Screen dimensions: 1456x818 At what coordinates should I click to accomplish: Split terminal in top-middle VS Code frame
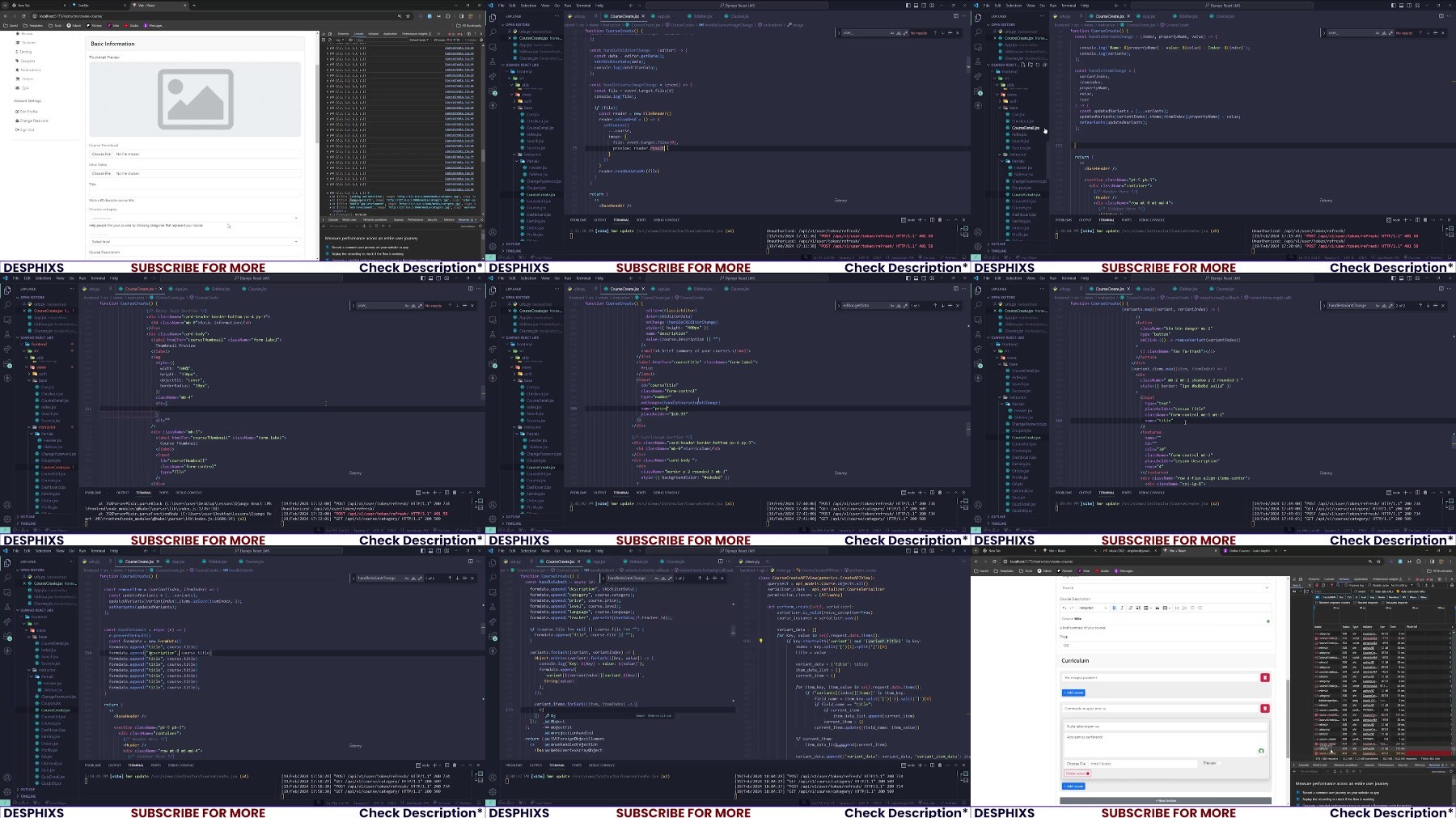932,220
